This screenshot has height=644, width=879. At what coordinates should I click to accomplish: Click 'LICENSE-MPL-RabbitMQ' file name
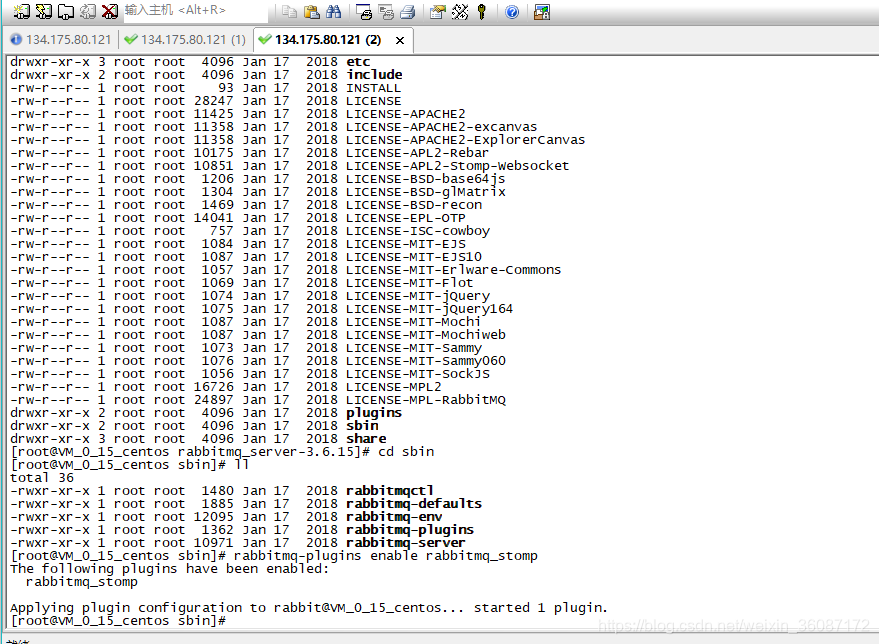(x=425, y=400)
